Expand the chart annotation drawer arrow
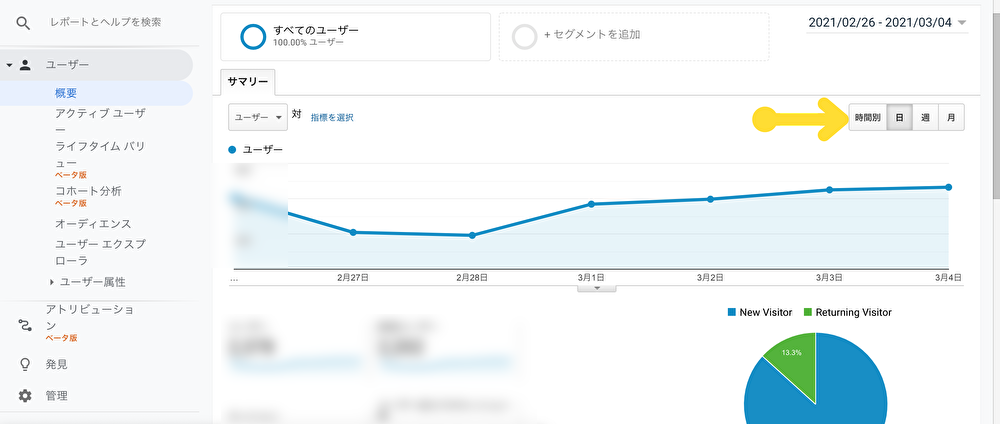Screen dimensions: 1000x424 tap(597, 288)
